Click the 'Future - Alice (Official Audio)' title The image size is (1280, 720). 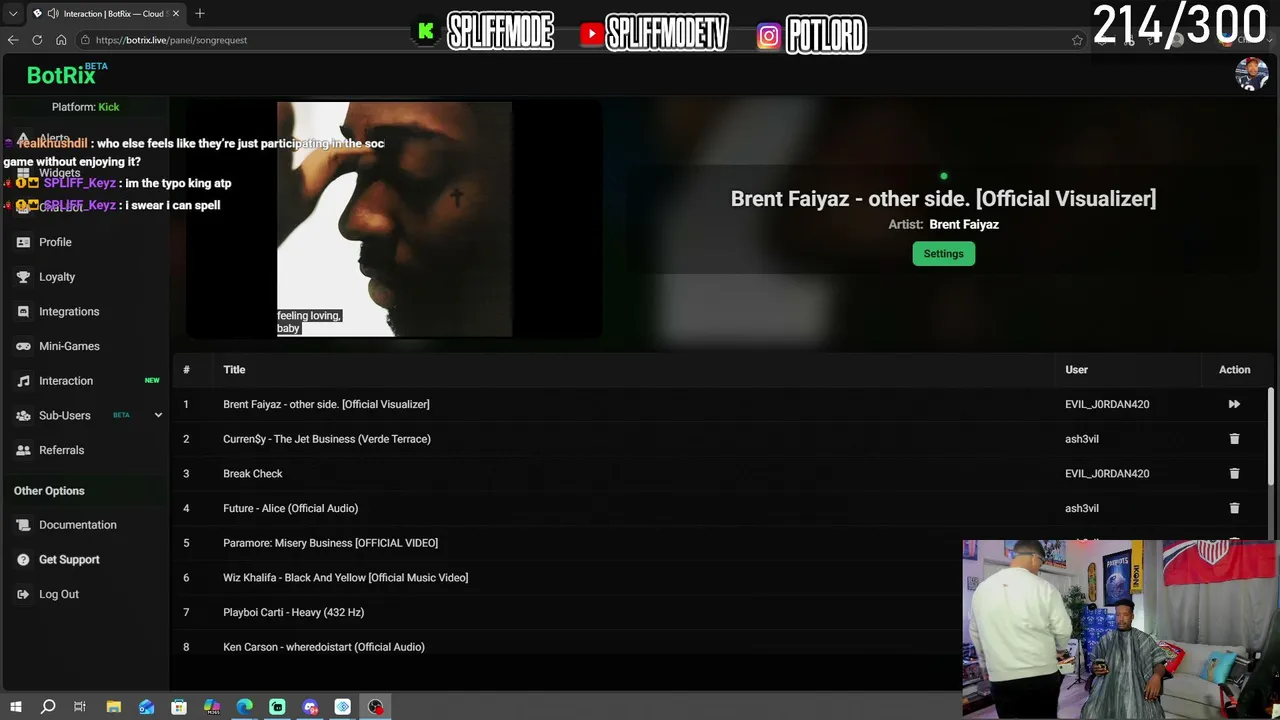pyautogui.click(x=290, y=508)
